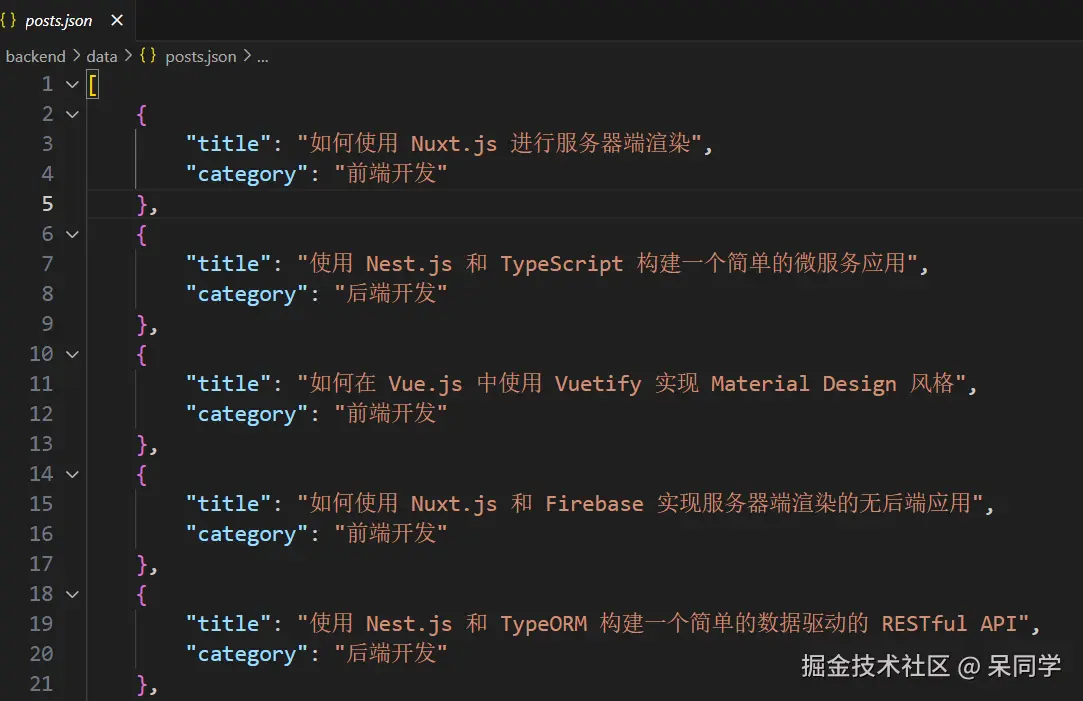Collapse the object fold on line 6
The width and height of the screenshot is (1083, 701).
coord(72,234)
